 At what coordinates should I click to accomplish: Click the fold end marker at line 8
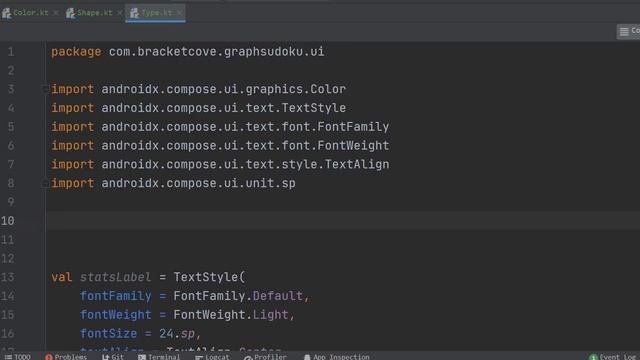click(45, 183)
